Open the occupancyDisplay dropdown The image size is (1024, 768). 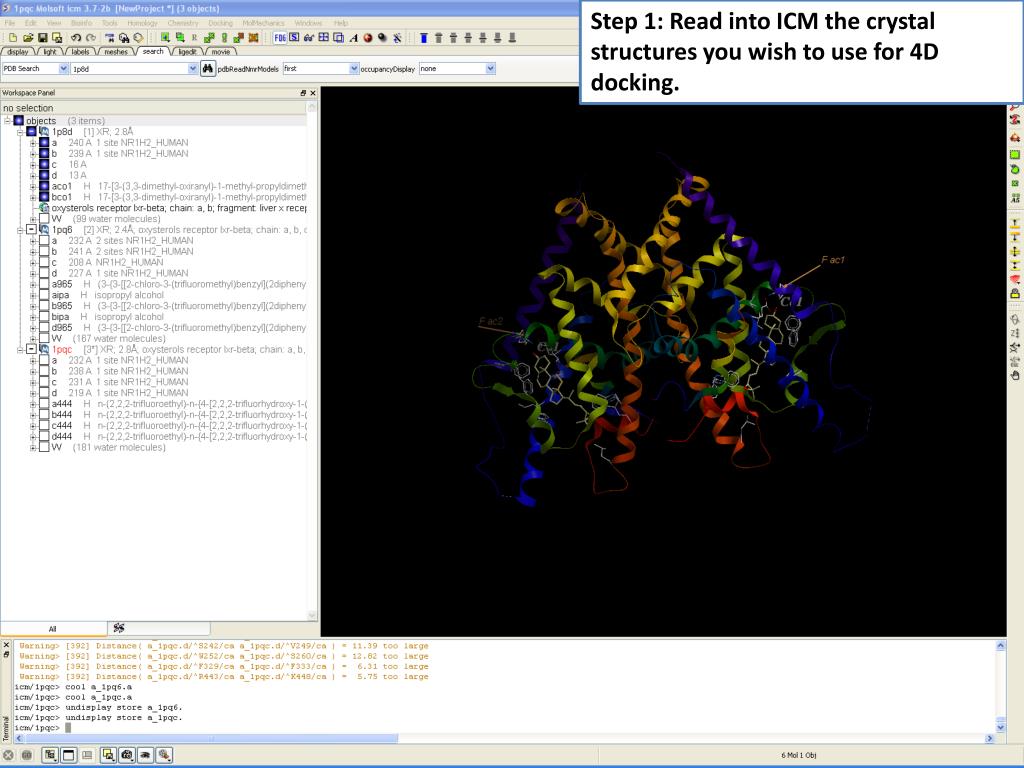490,69
